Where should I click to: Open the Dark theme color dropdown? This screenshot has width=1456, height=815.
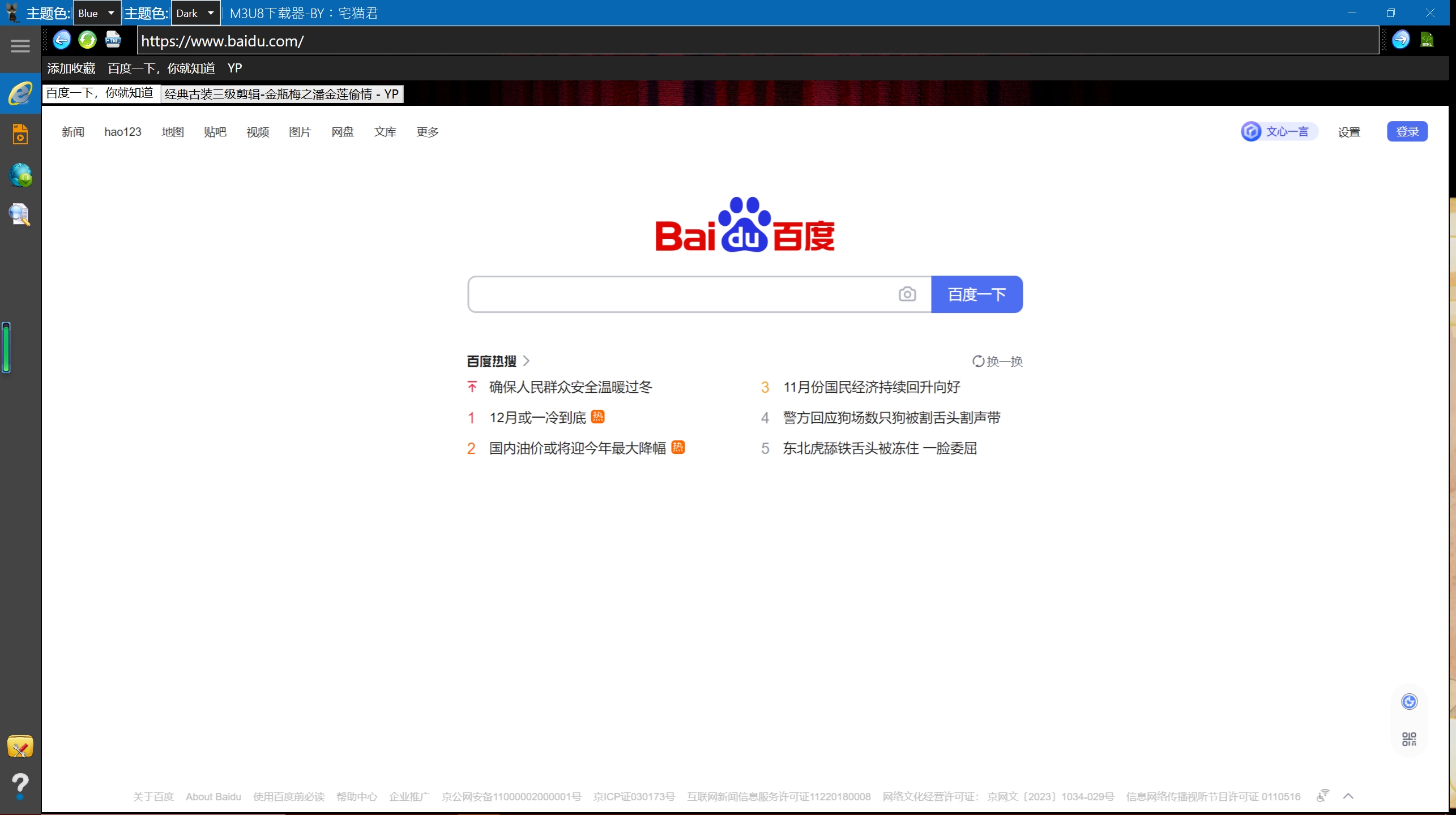click(x=195, y=13)
